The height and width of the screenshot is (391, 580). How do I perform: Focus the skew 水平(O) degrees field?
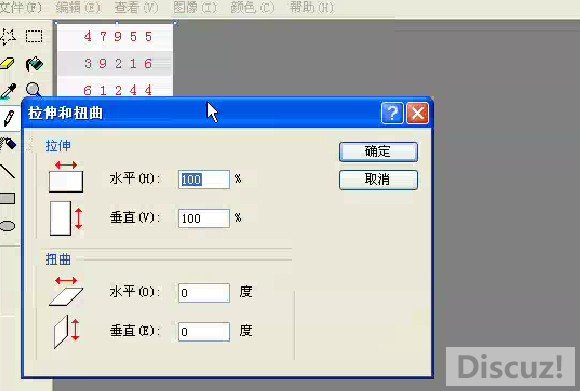click(x=204, y=293)
